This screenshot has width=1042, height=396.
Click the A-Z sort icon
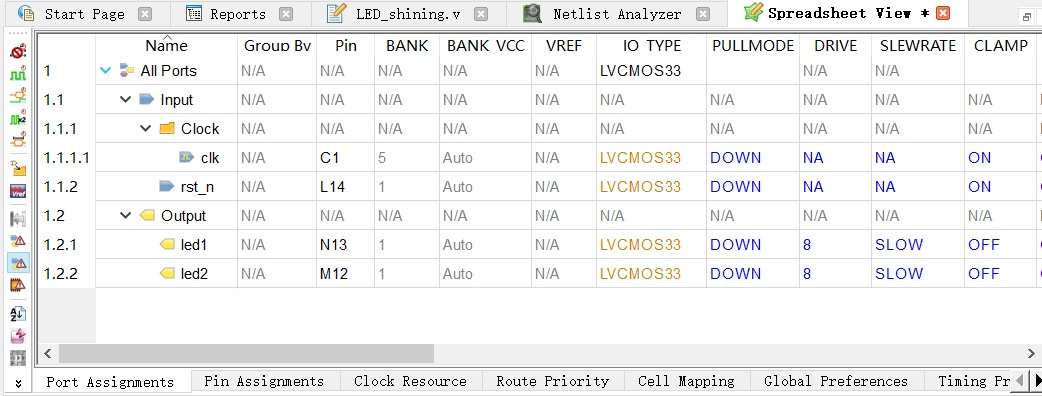pos(18,314)
